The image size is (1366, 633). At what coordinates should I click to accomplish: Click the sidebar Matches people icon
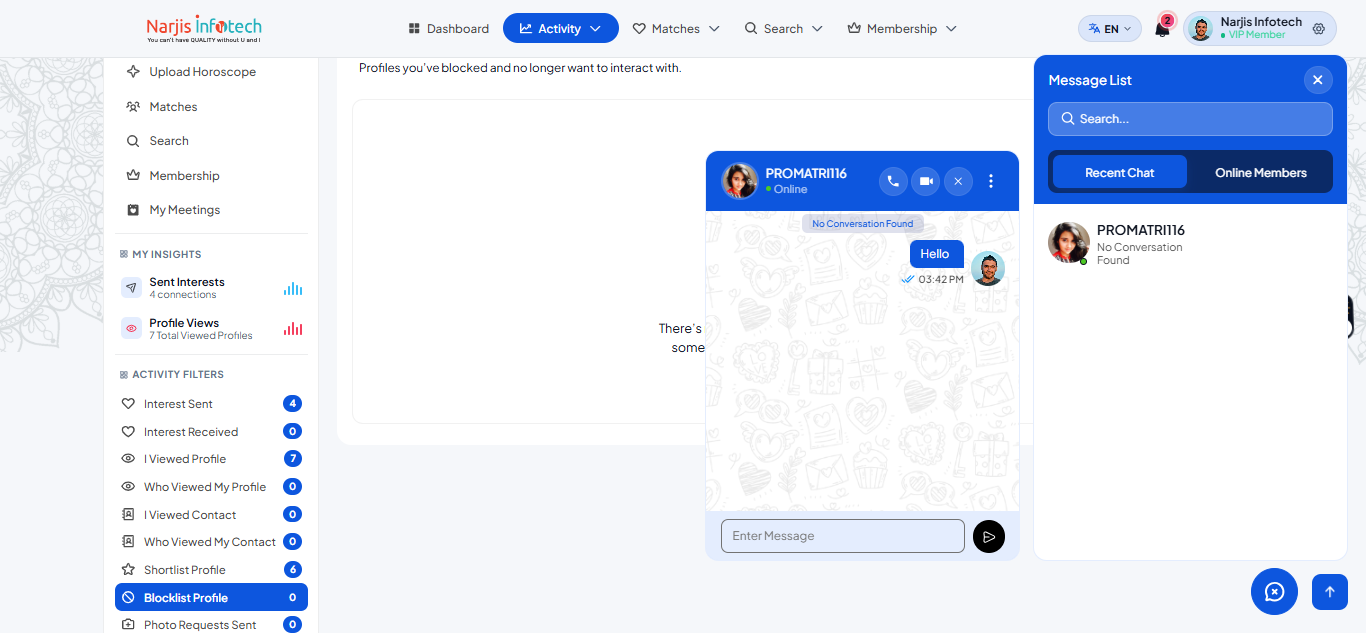[x=133, y=106]
